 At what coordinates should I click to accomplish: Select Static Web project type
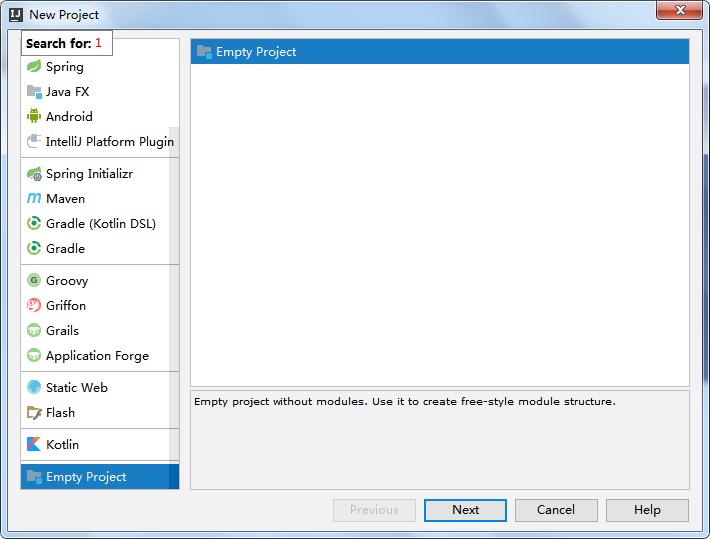(100, 387)
